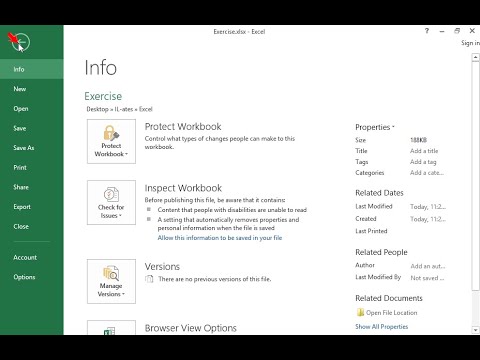Click Show All Properties link
This screenshot has width=480, height=360.
381,327
